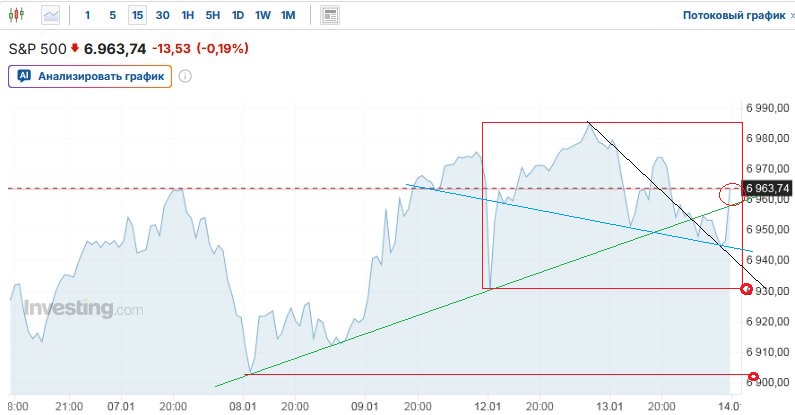Choose the 1H timeframe
The height and width of the screenshot is (415, 795).
tap(188, 16)
